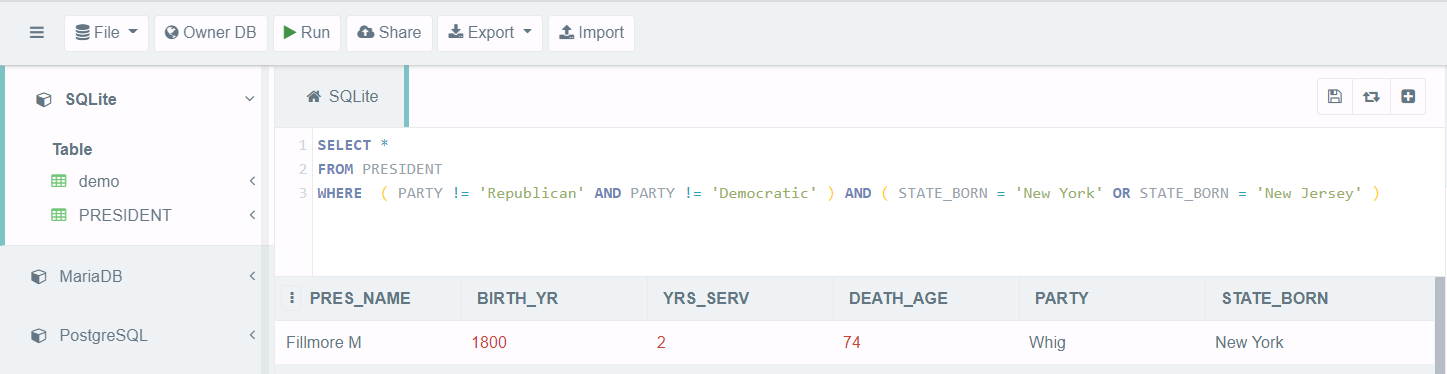The width and height of the screenshot is (1447, 374).
Task: Click the results column options dots icon
Action: [x=292, y=298]
